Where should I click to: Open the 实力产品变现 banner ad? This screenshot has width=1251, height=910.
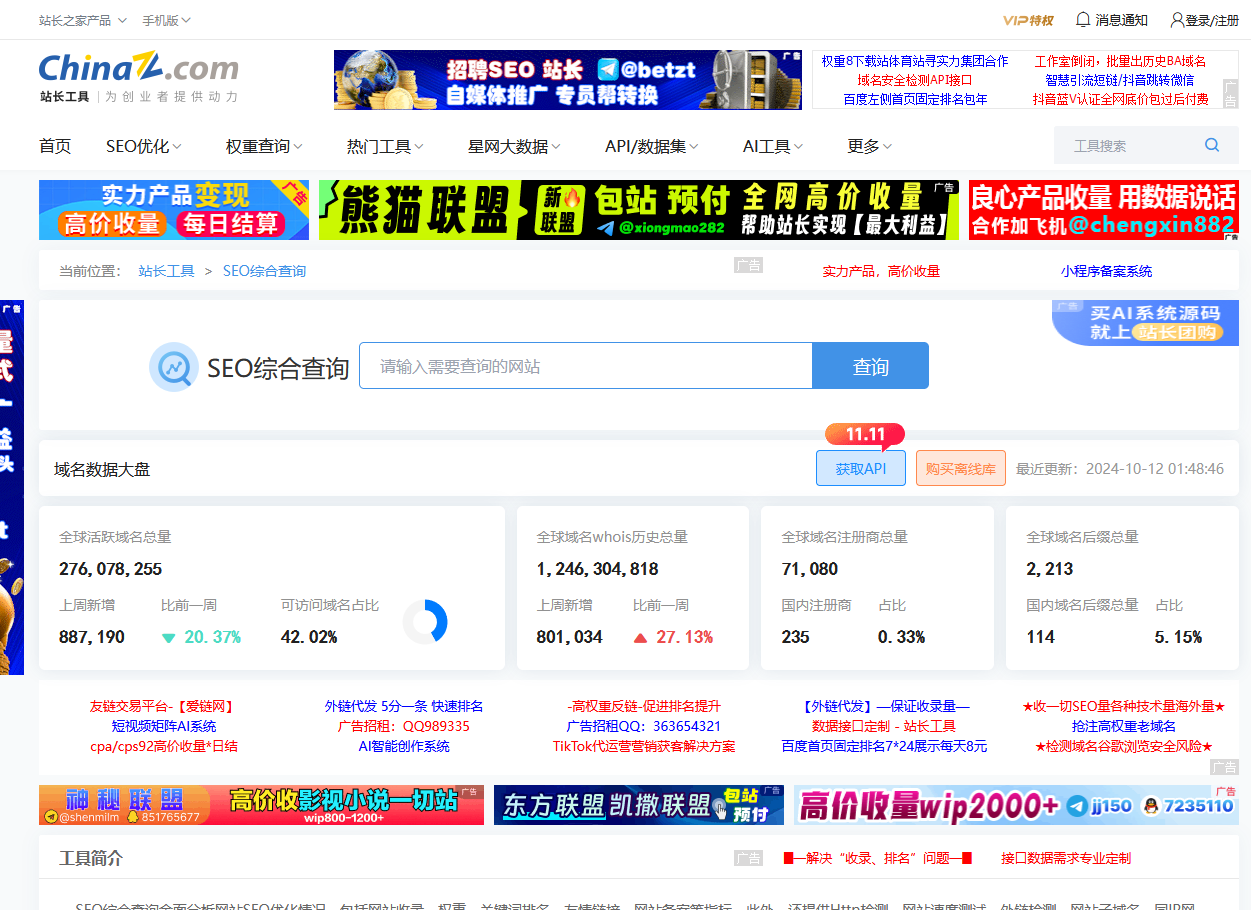[x=174, y=210]
